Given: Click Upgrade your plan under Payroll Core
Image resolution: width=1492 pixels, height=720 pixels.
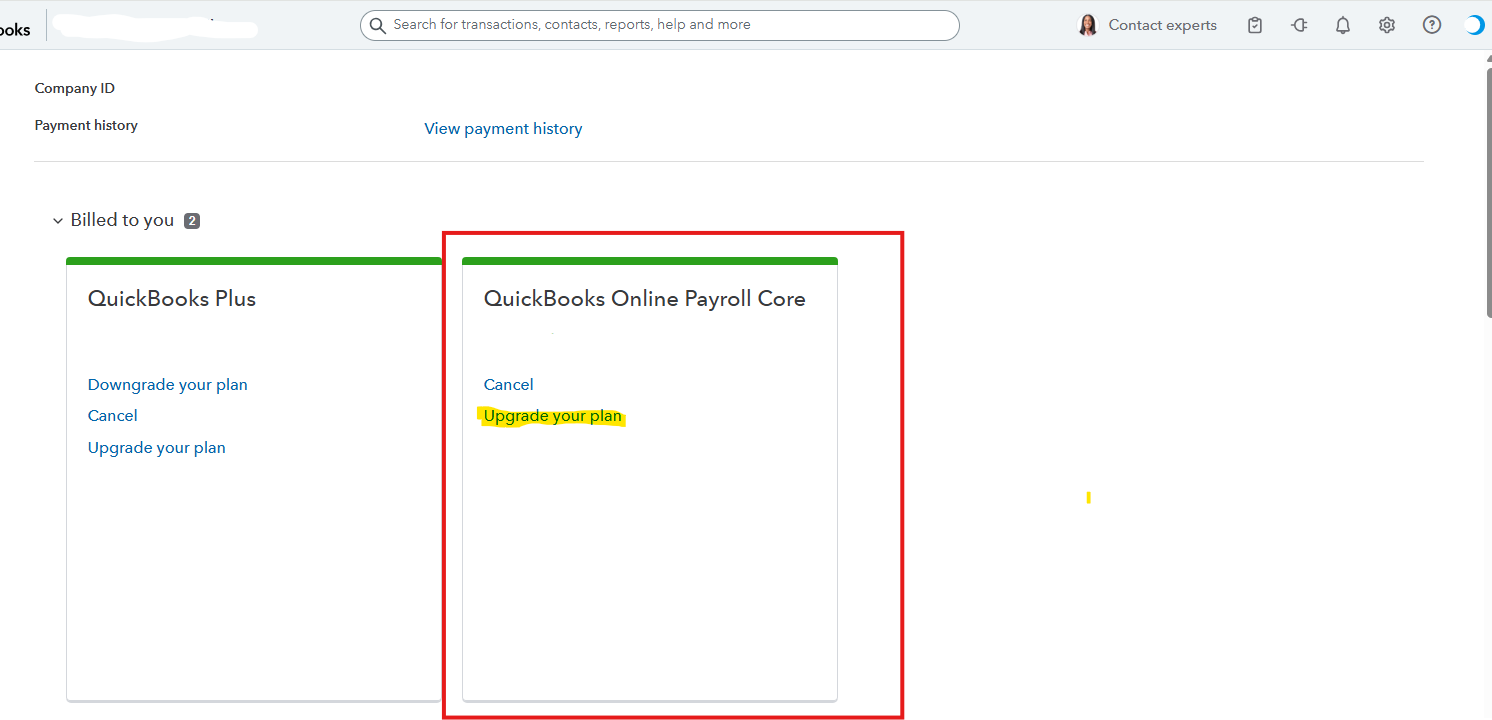Looking at the screenshot, I should click(x=553, y=416).
